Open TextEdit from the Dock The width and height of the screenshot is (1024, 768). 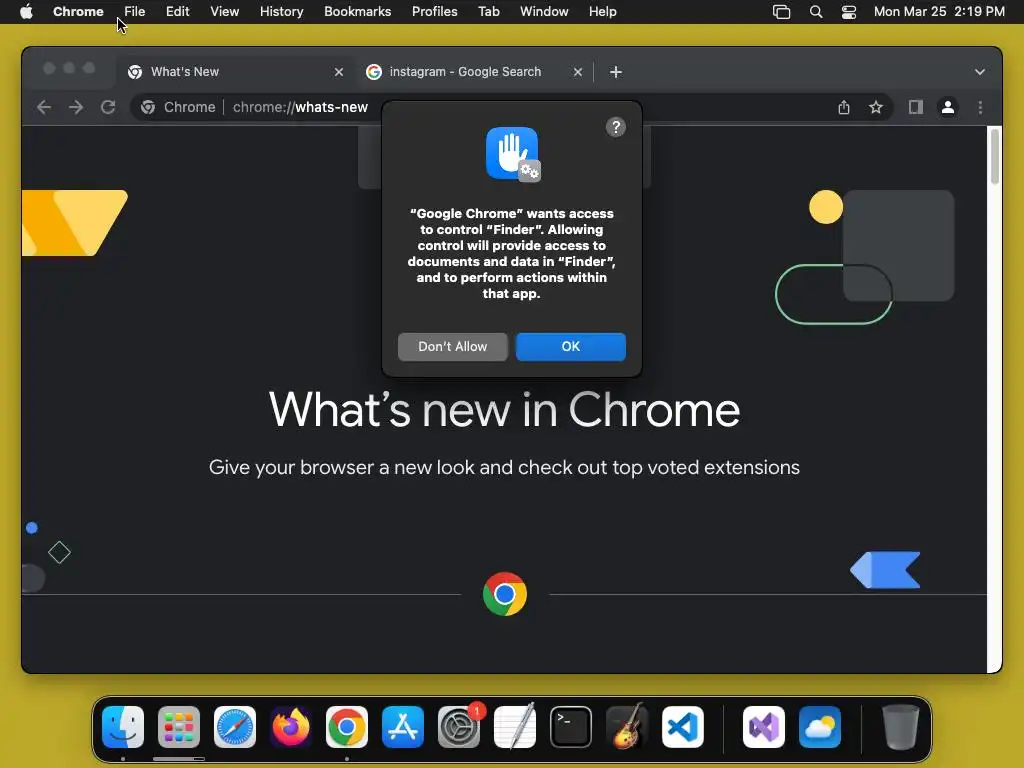[x=515, y=727]
